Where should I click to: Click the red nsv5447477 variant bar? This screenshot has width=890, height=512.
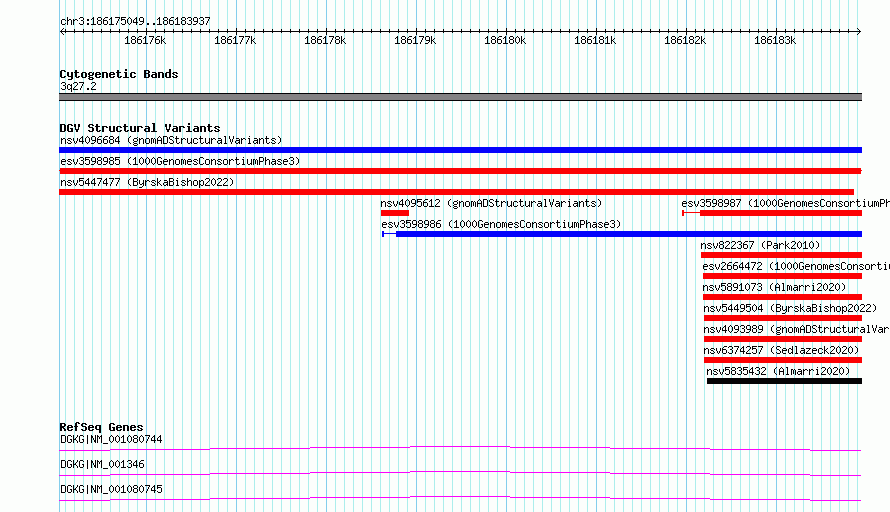click(x=456, y=192)
